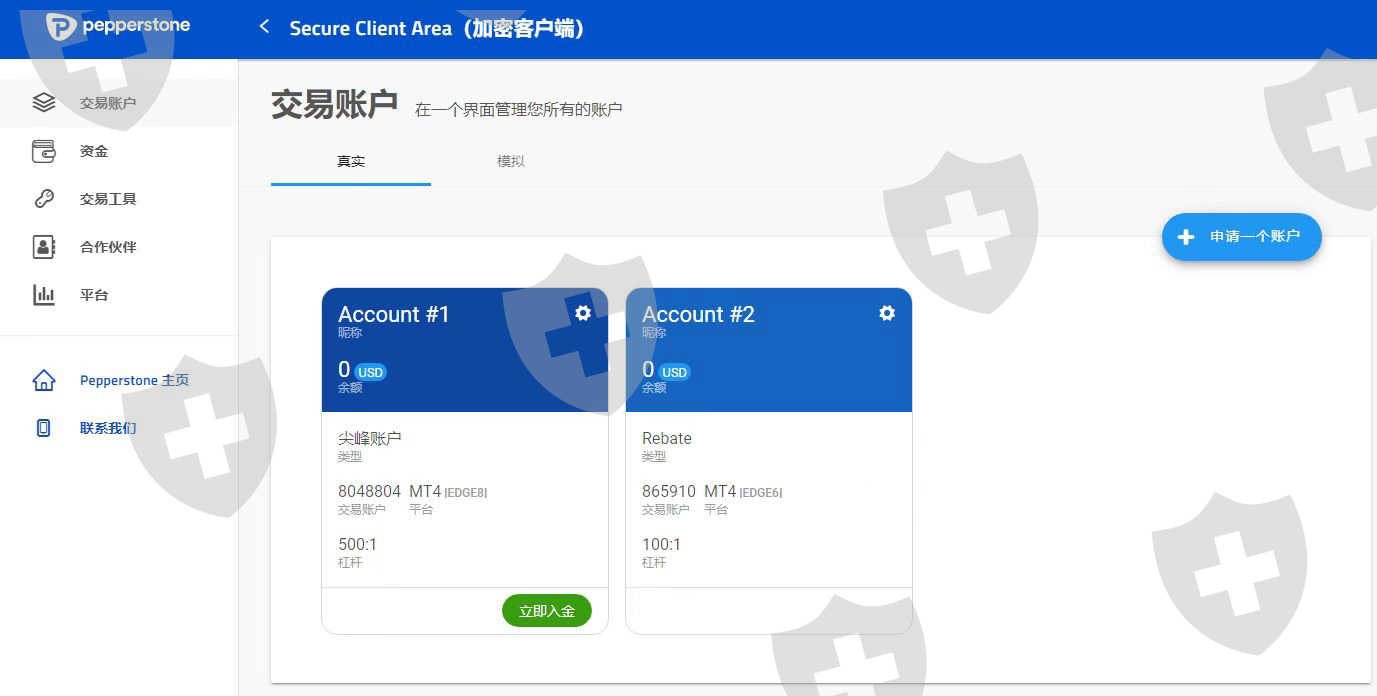This screenshot has width=1377, height=696.
Task: Go to Pepperstone 主页 link
Action: point(134,380)
